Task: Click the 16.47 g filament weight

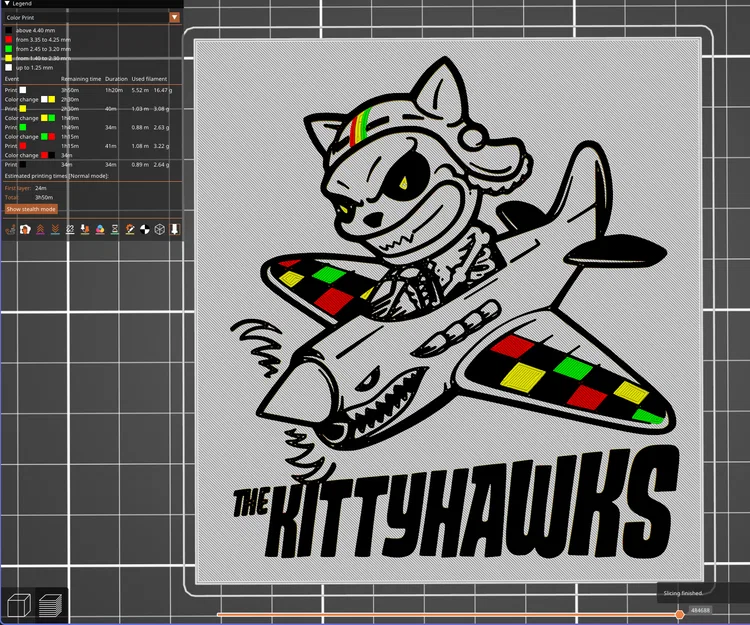Action: click(x=163, y=90)
